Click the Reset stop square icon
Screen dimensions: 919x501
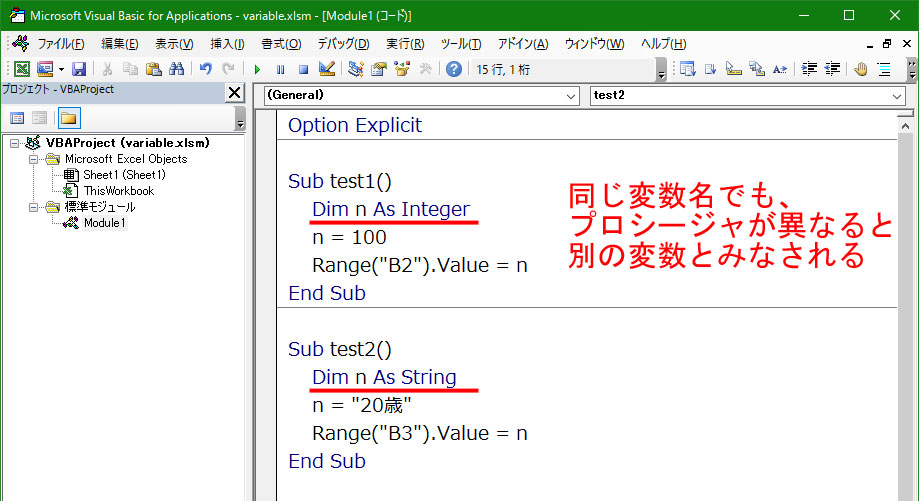coord(303,69)
